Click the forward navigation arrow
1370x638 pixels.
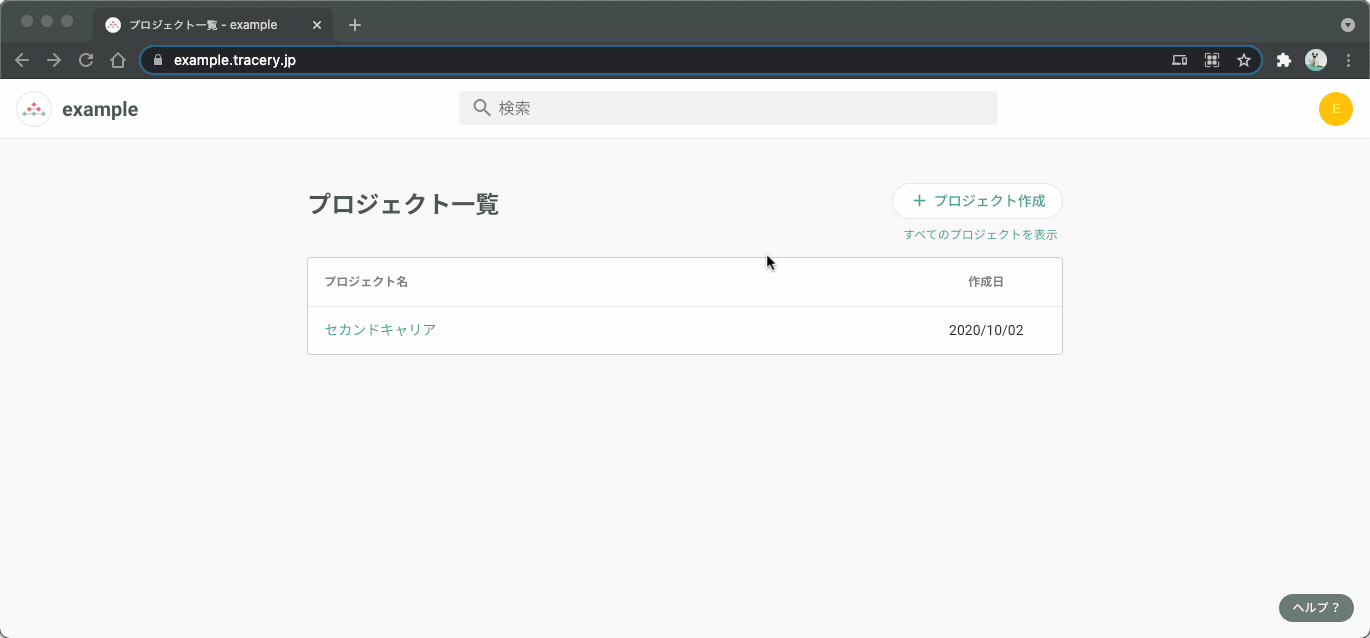click(54, 60)
